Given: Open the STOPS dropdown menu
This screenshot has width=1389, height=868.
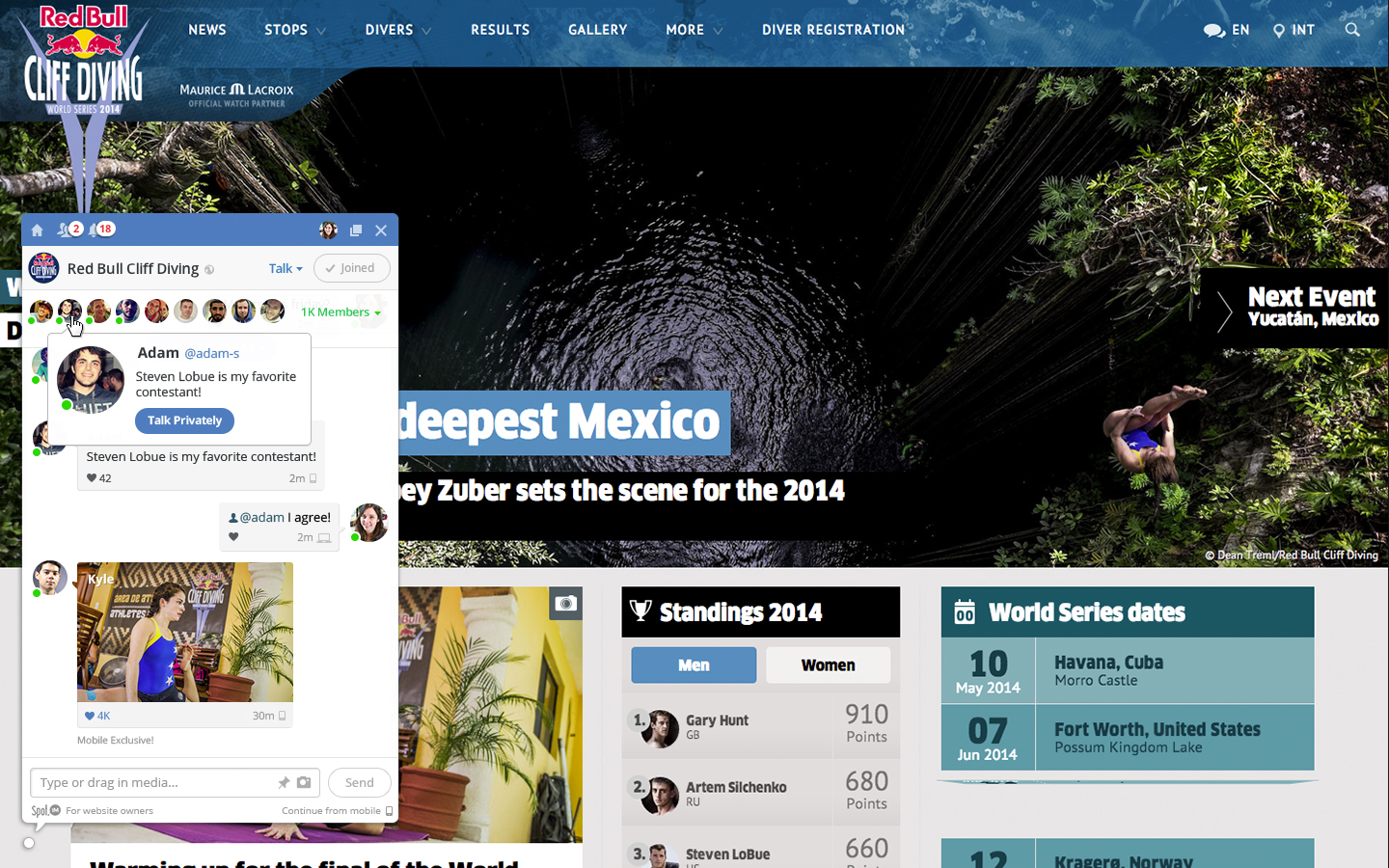Looking at the screenshot, I should pyautogui.click(x=294, y=30).
